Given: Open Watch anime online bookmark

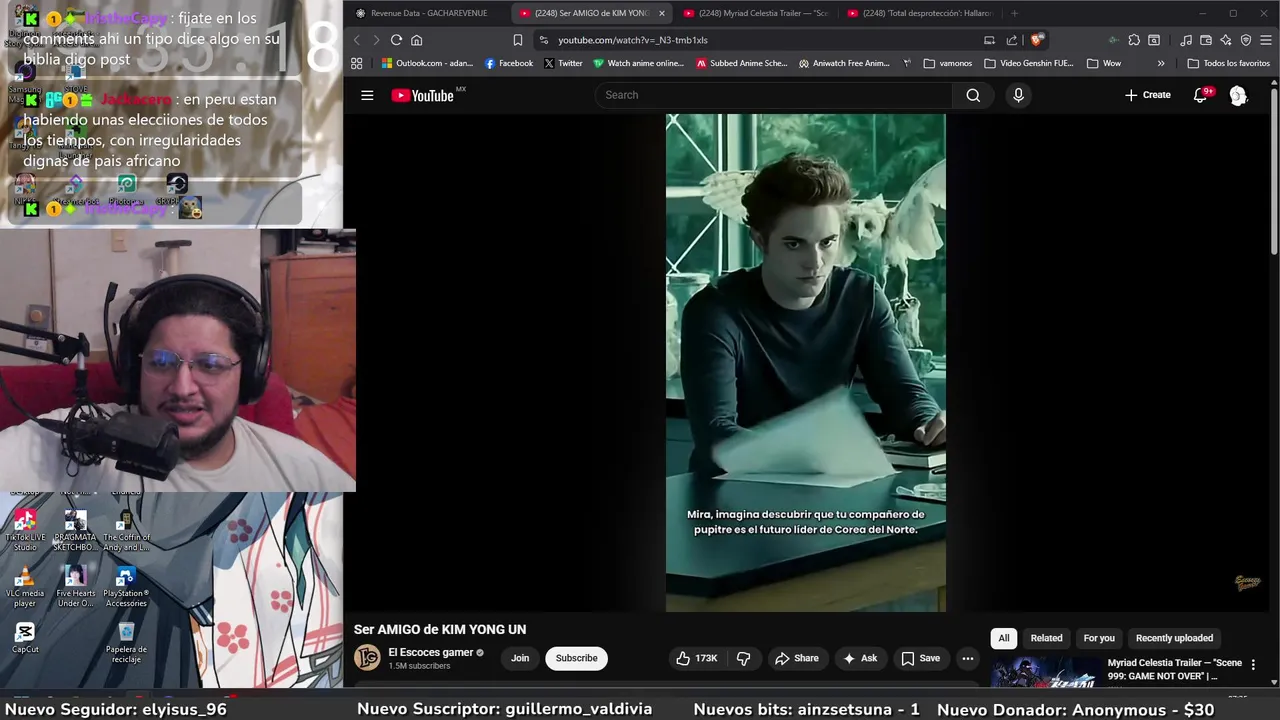Looking at the screenshot, I should click(x=639, y=63).
